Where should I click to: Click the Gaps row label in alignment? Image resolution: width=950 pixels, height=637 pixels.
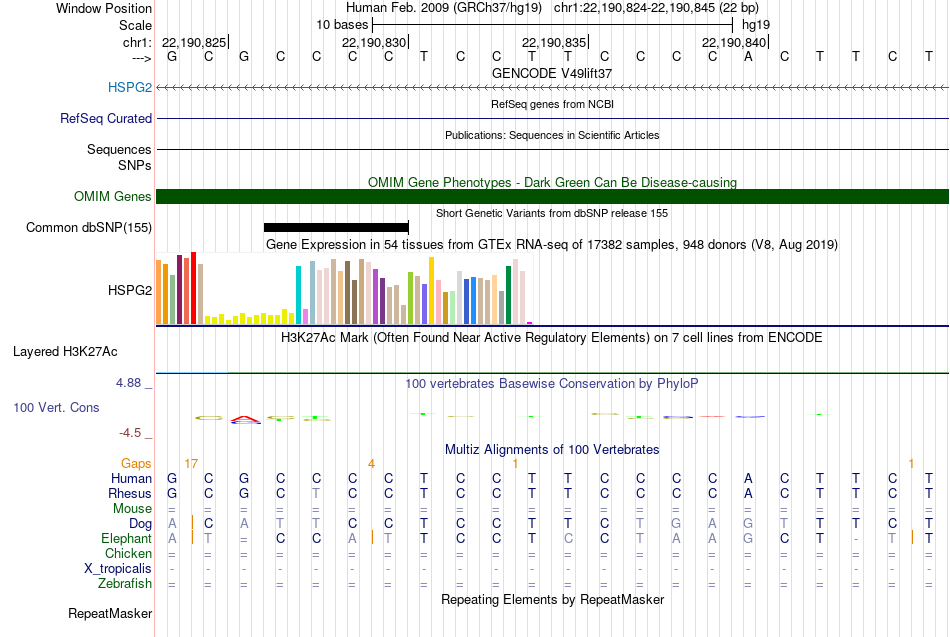[x=136, y=463]
